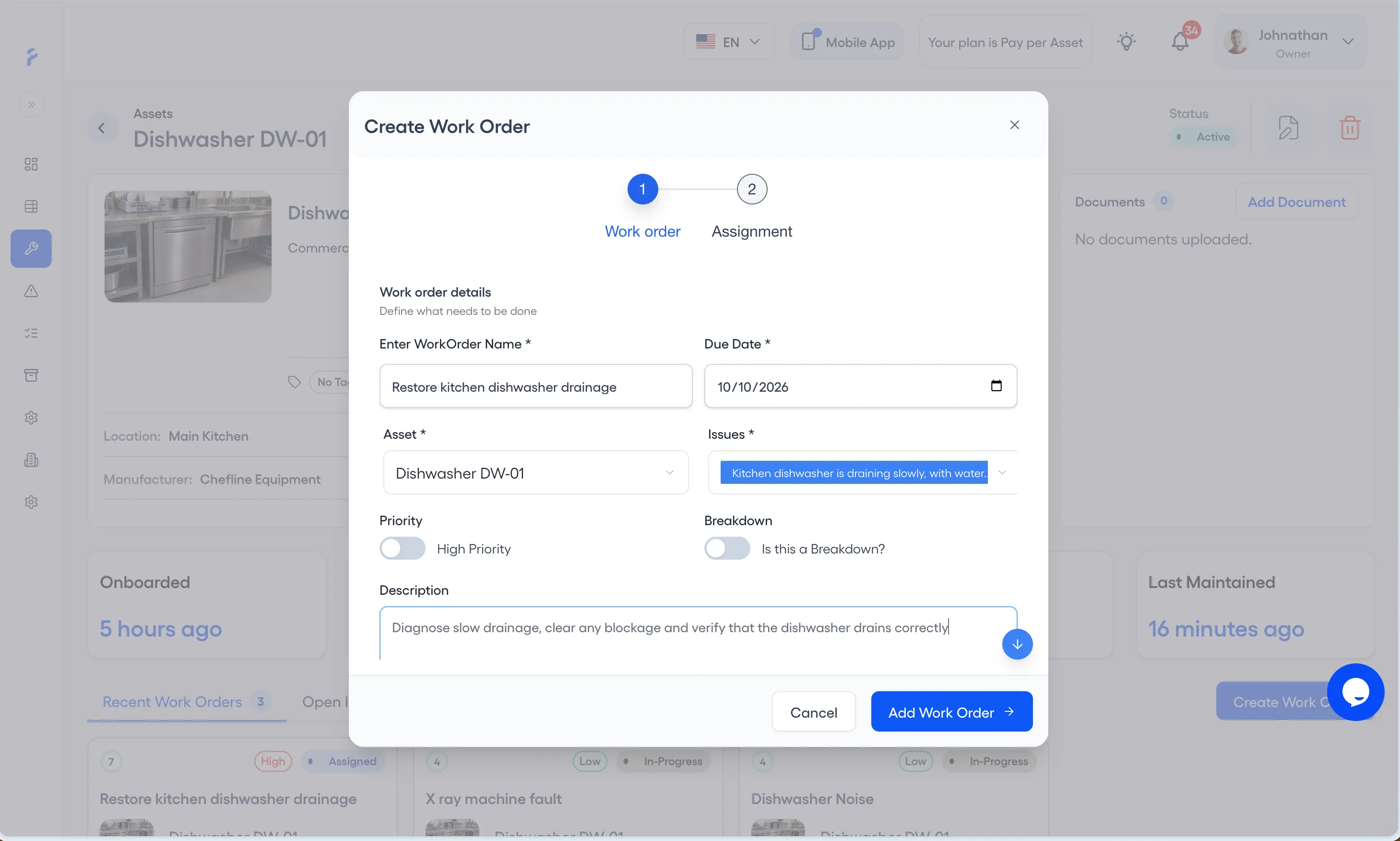Image resolution: width=1400 pixels, height=841 pixels.
Task: Open the calendar picker in Due Date
Action: [996, 386]
